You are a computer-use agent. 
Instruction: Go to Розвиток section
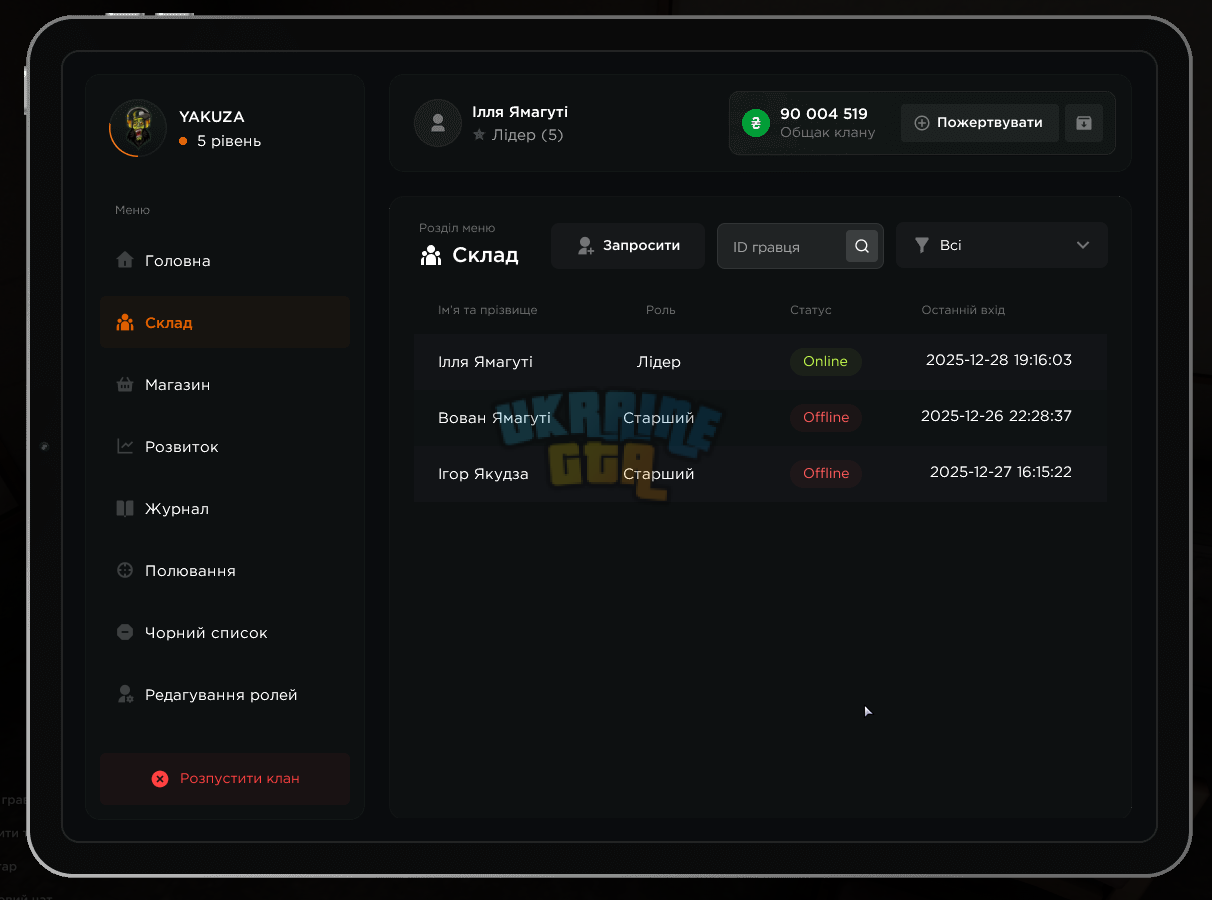point(225,446)
